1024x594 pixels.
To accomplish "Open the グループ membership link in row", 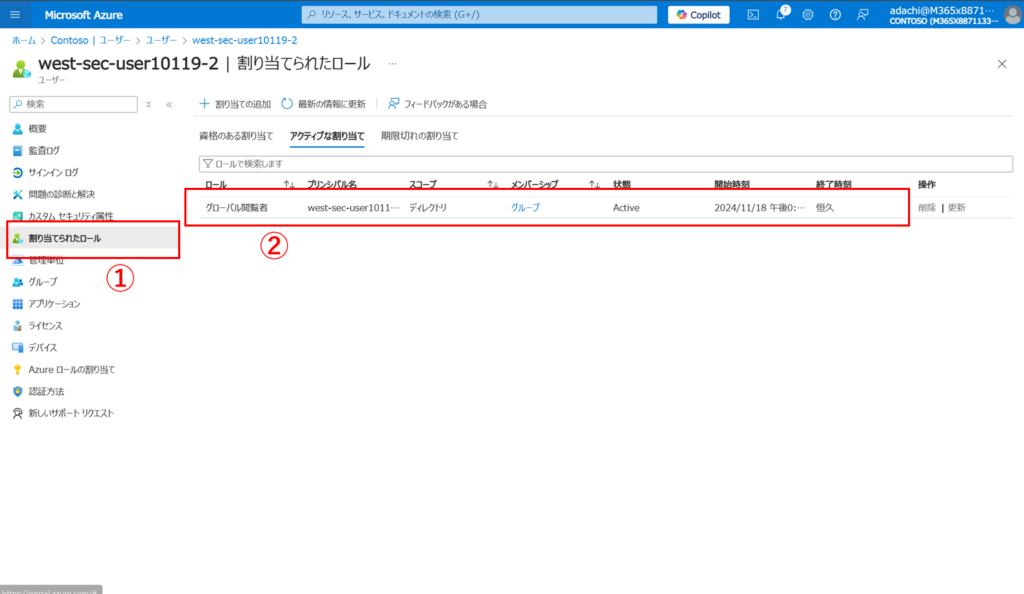I will pyautogui.click(x=525, y=208).
